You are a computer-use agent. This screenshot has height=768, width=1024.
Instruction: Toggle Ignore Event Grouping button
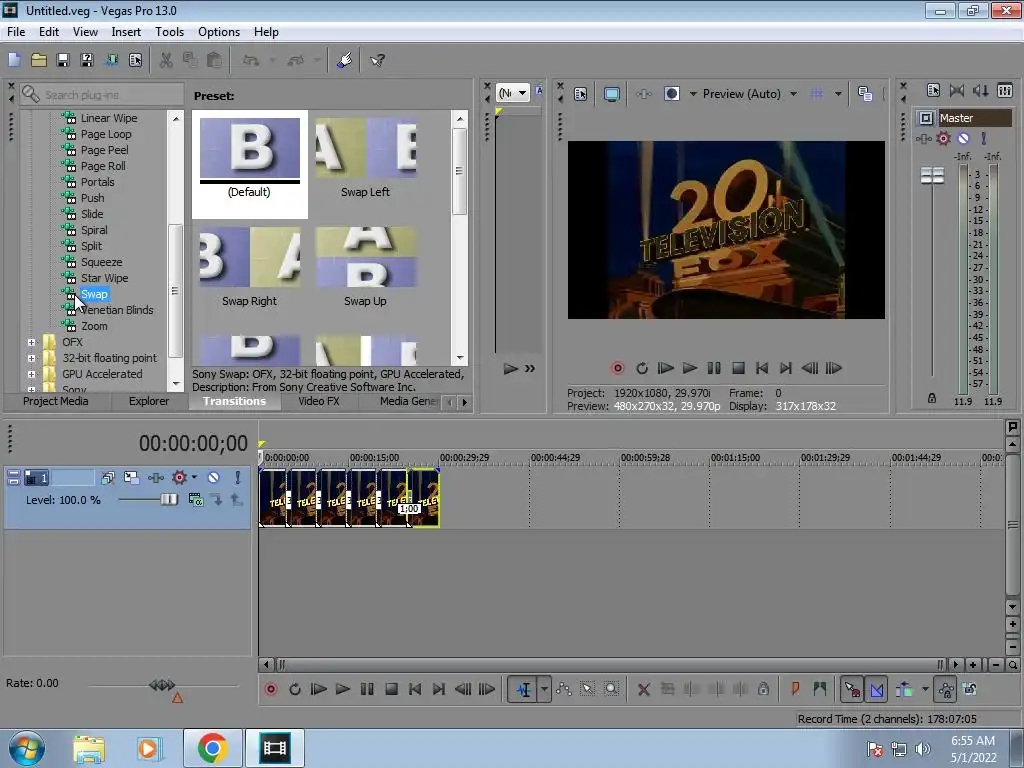point(970,689)
